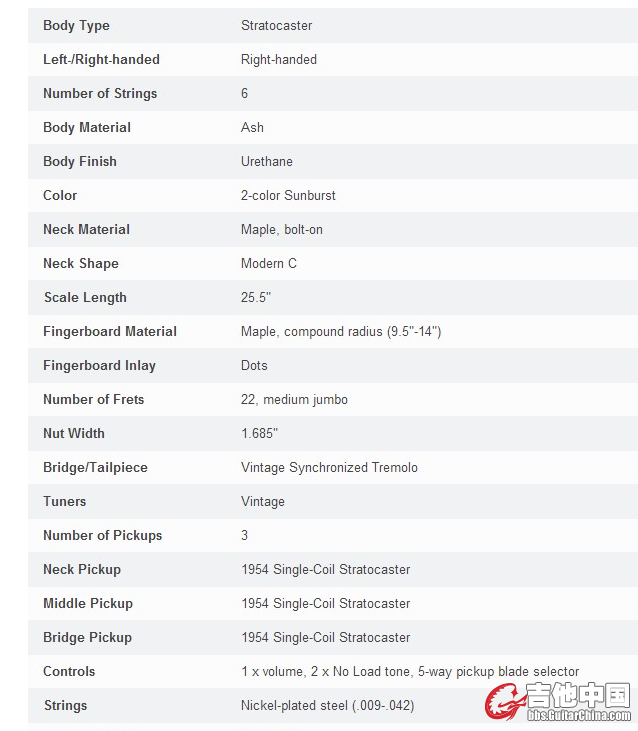The image size is (638, 731).
Task: Click the Left-/Right-handed row label
Action: [101, 59]
